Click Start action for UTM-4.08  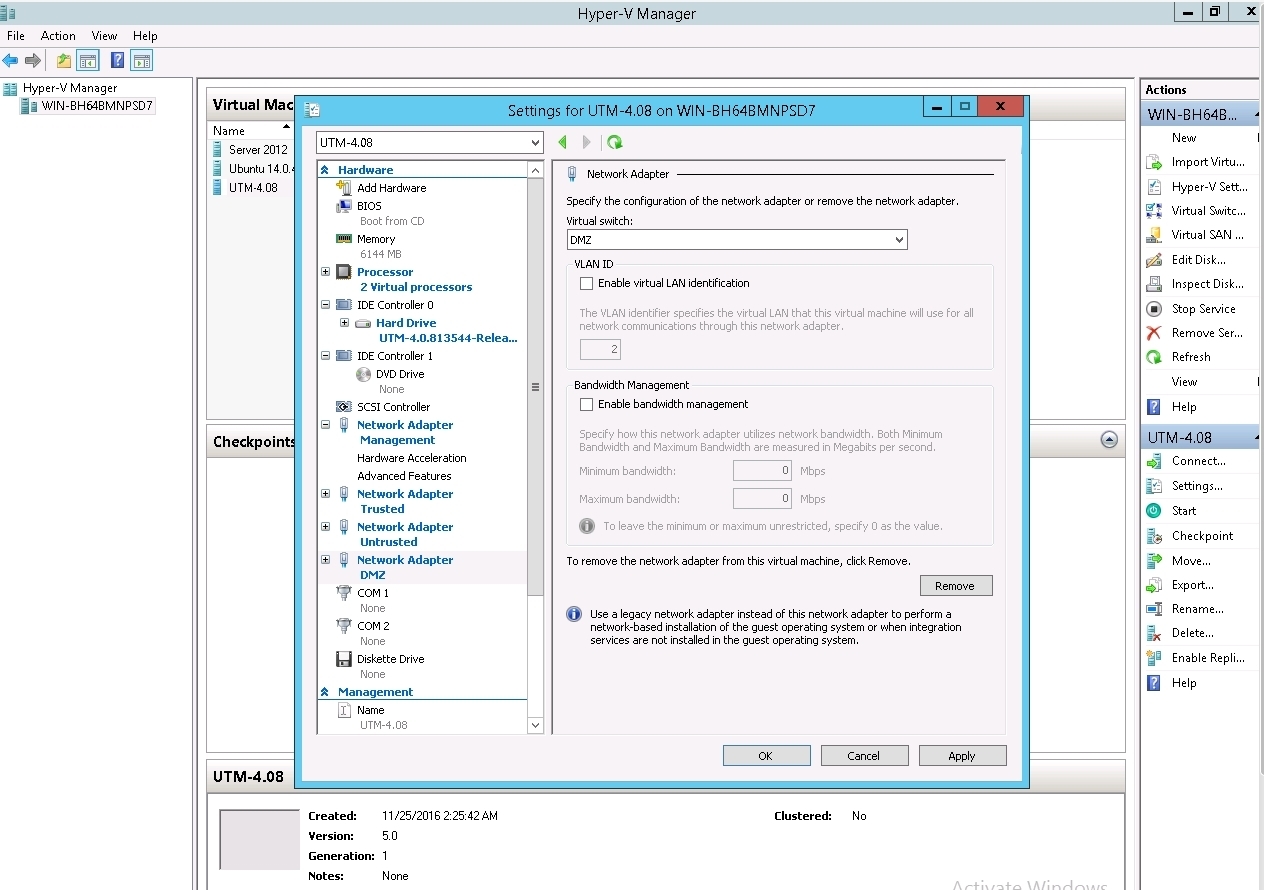pos(1184,511)
